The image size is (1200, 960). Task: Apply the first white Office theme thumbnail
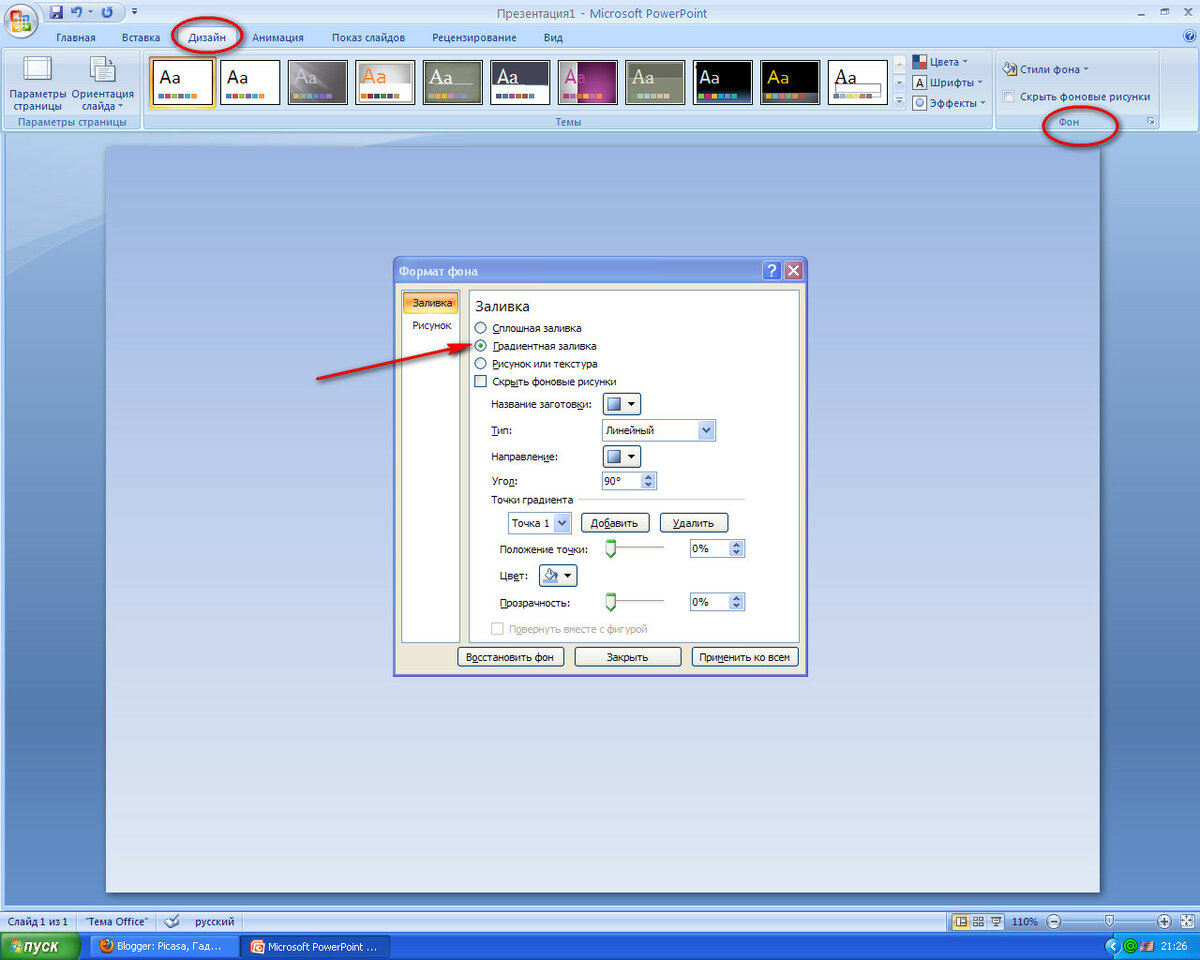pos(182,82)
